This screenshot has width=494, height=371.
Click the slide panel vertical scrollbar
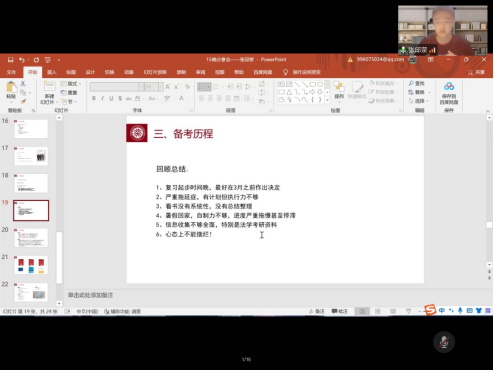point(59,210)
